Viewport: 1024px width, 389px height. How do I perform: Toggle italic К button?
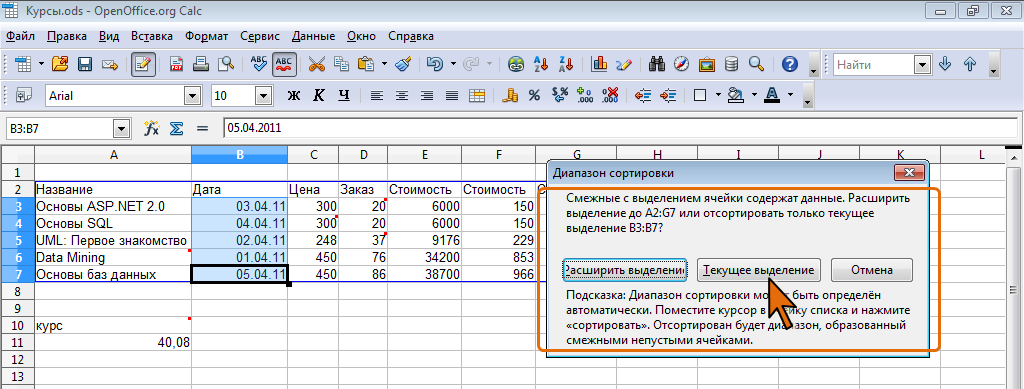(x=318, y=95)
